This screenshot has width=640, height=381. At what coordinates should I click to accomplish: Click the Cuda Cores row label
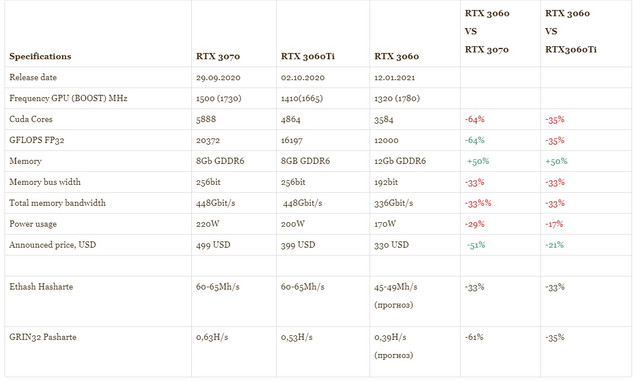(x=31, y=119)
